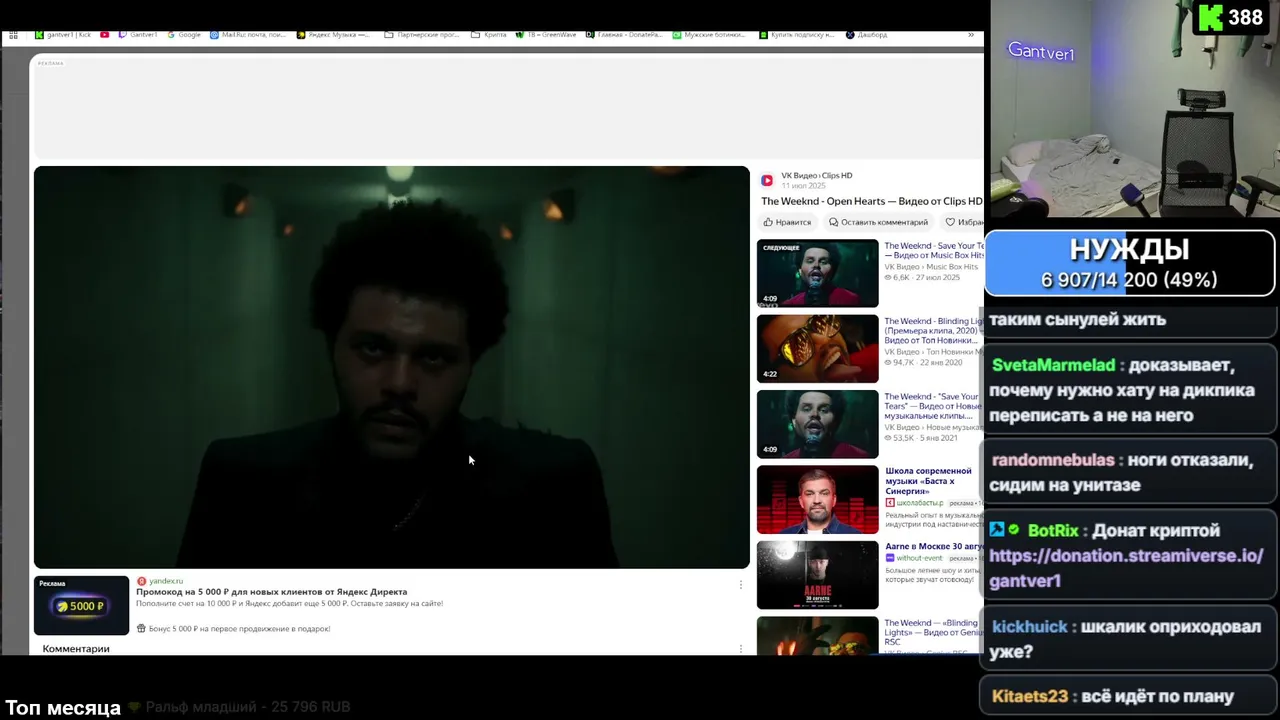Open the Google bookmark
1280x720 pixels.
pos(184,35)
